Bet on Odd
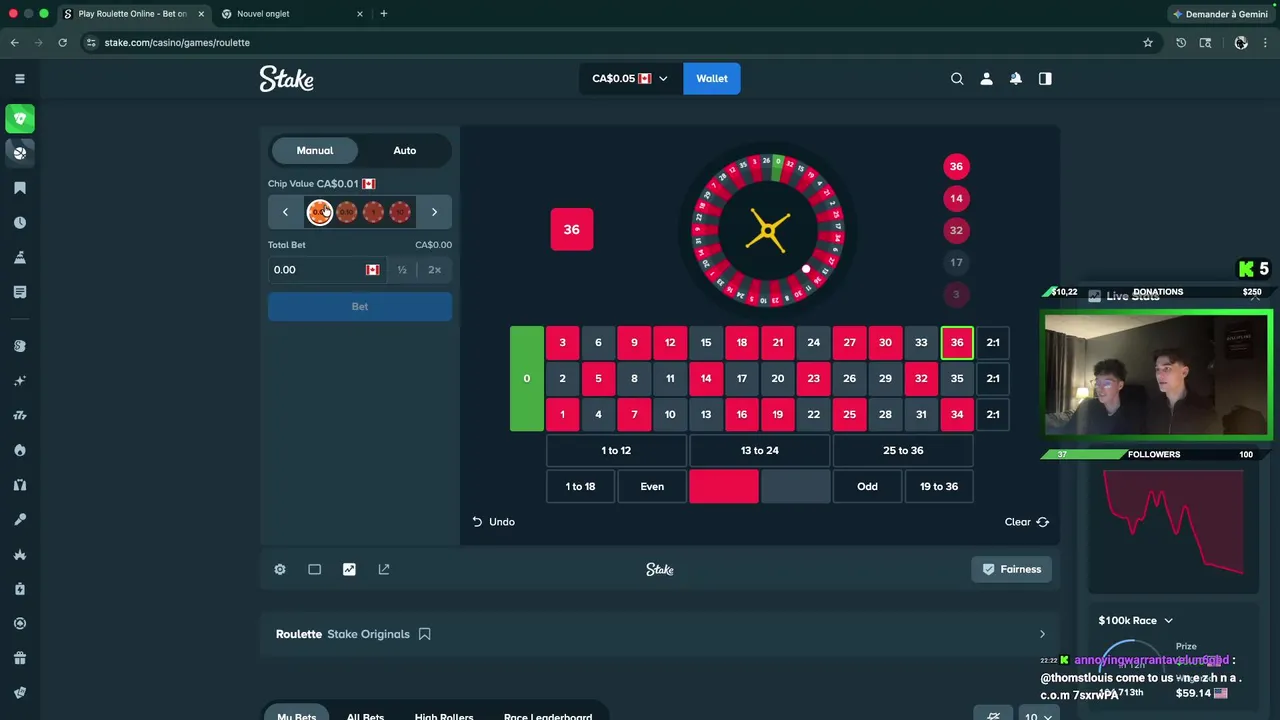1280x720 pixels. [867, 486]
